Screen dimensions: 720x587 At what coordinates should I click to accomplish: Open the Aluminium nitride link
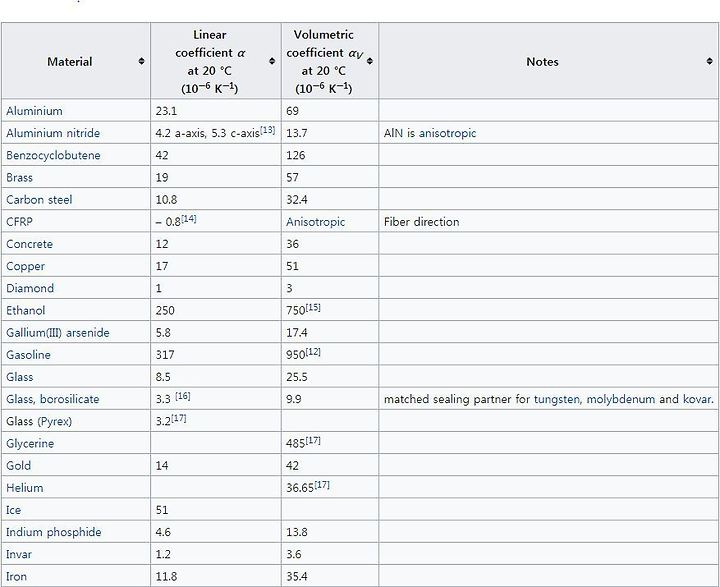(53, 133)
